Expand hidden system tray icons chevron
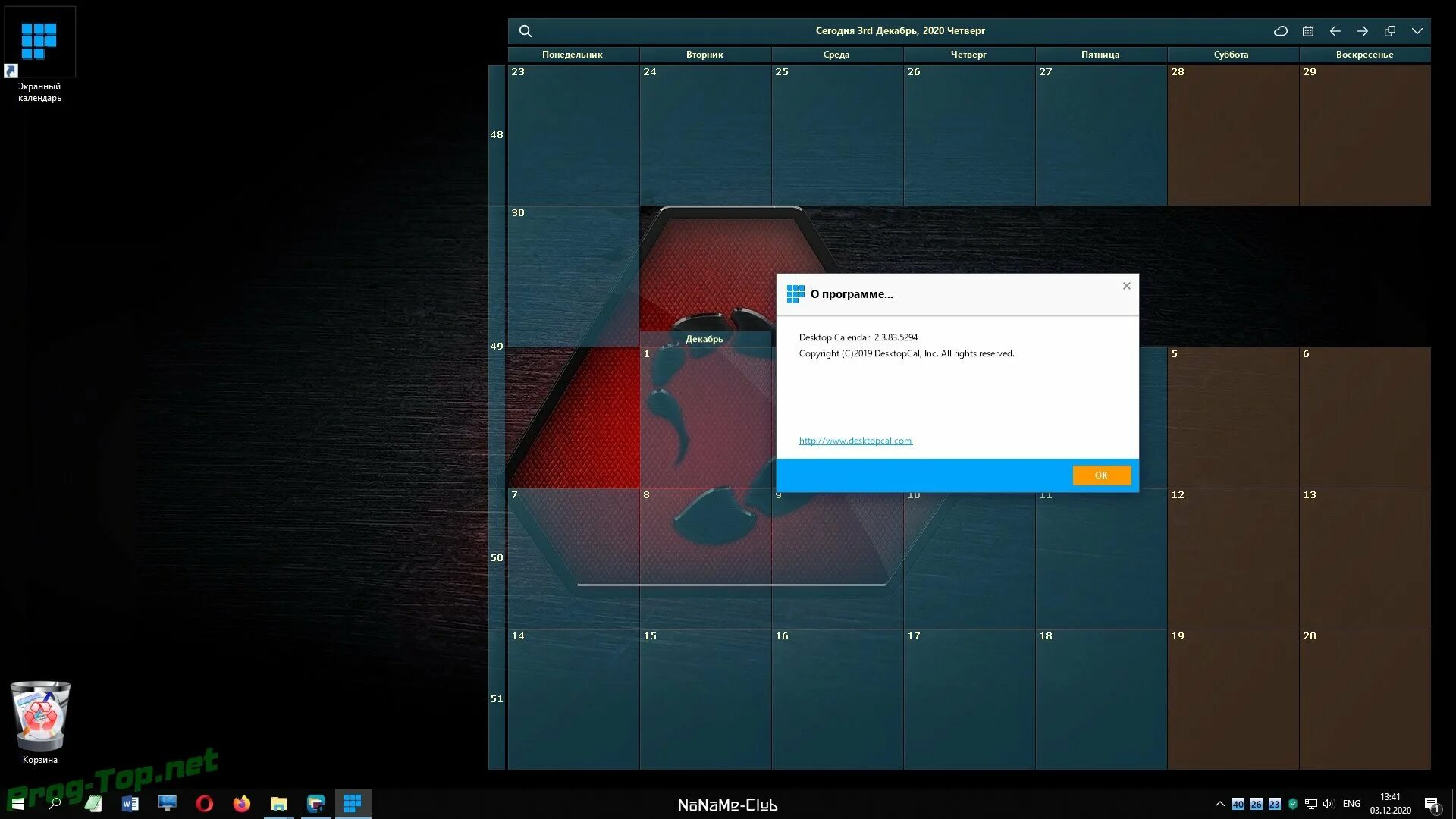 1219,804
